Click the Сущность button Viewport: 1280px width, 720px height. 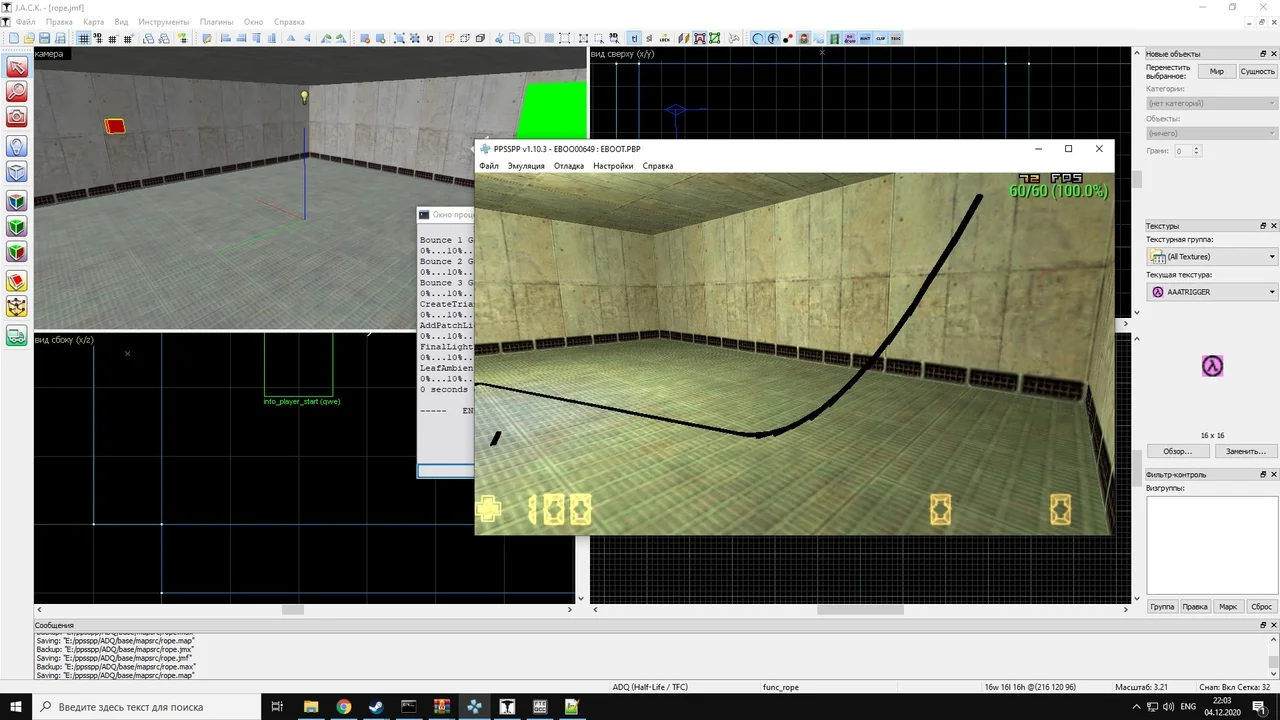tap(1257, 71)
